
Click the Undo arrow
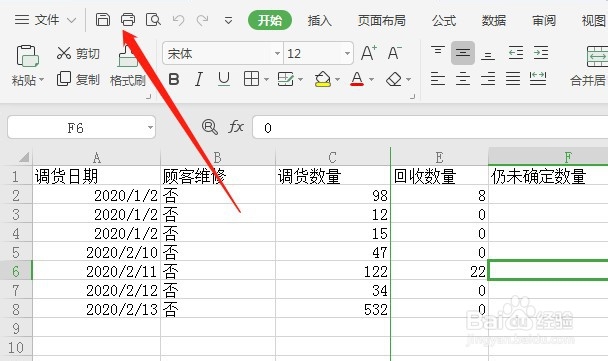[x=178, y=20]
